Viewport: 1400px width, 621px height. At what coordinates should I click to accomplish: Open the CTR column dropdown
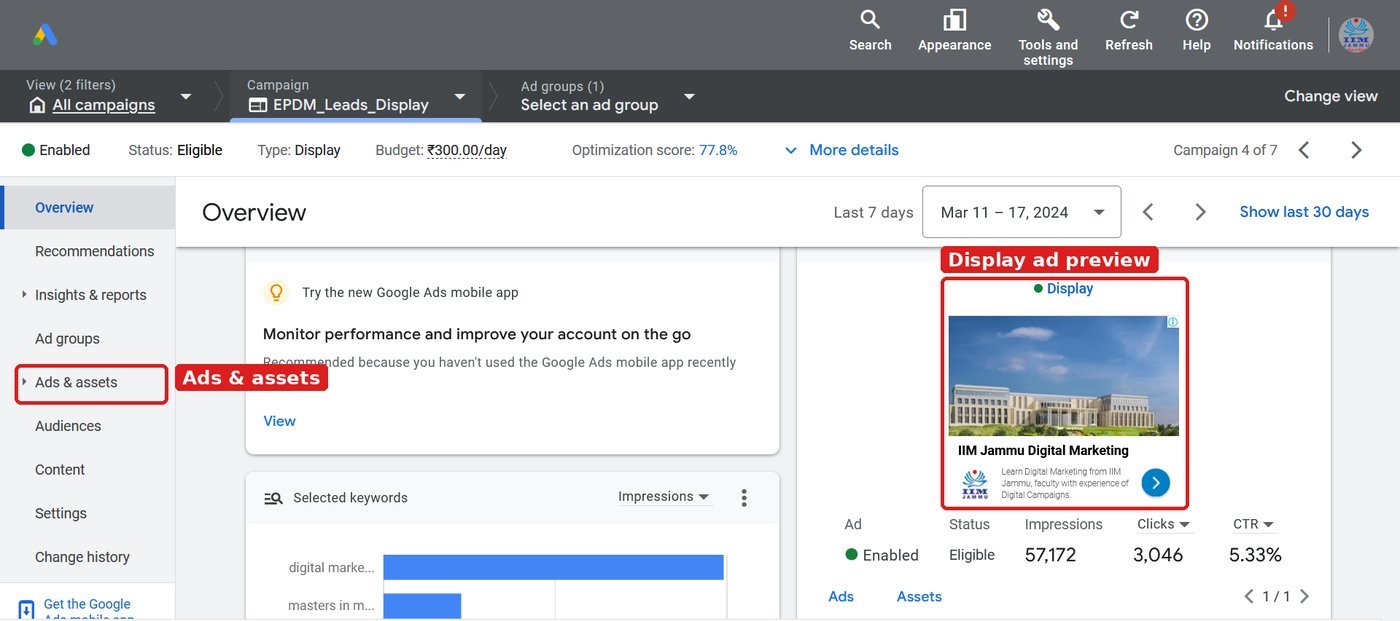click(1253, 524)
